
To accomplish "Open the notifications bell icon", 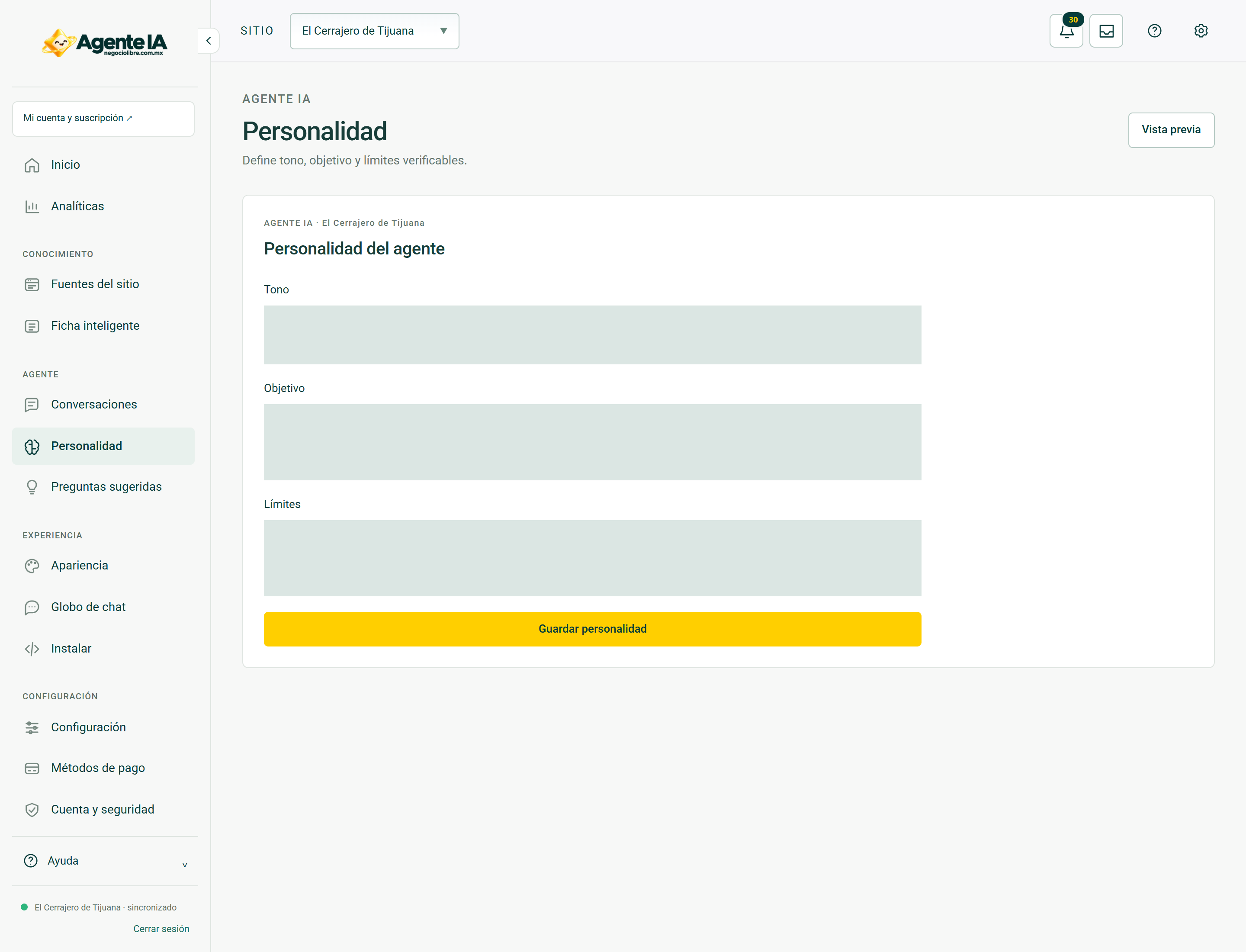I will click(1066, 31).
